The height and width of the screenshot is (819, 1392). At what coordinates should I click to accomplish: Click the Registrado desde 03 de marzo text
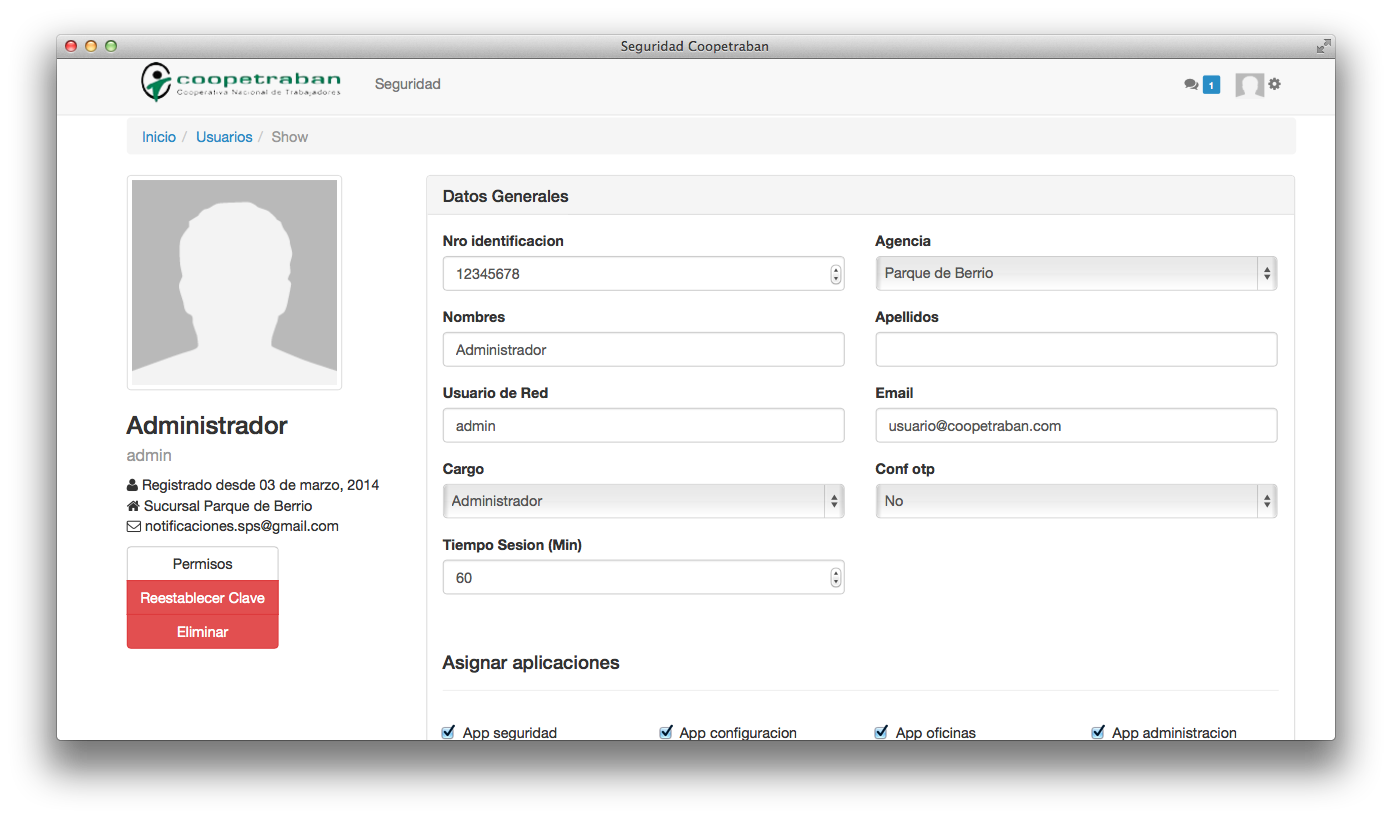click(x=260, y=485)
